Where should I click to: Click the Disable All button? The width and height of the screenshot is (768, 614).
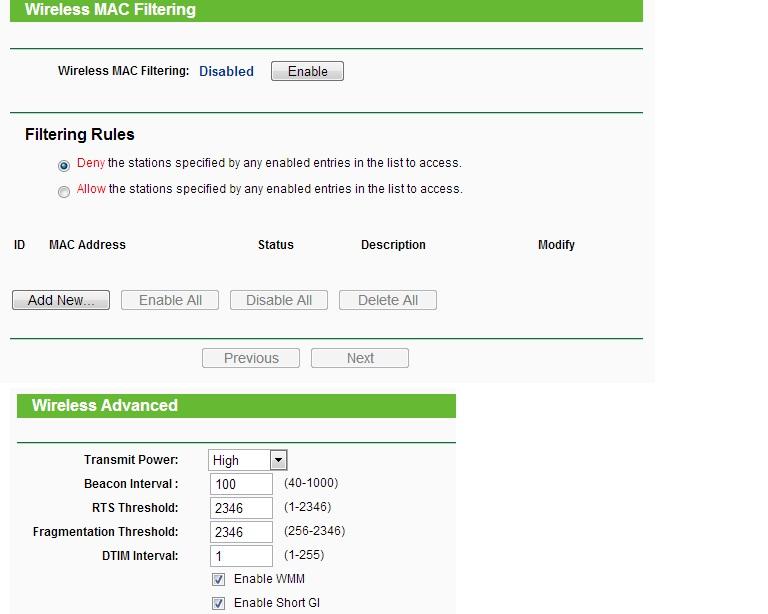[x=279, y=300]
